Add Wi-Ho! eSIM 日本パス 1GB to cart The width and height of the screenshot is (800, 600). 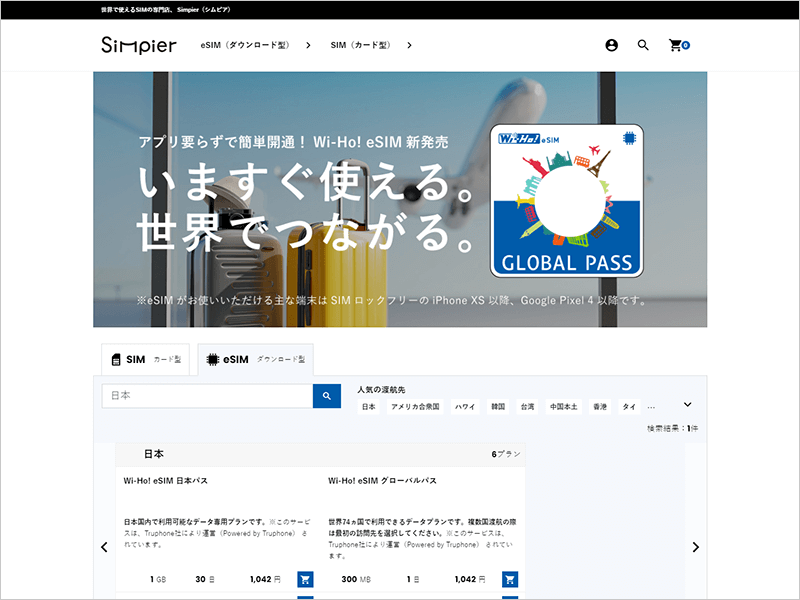(305, 579)
